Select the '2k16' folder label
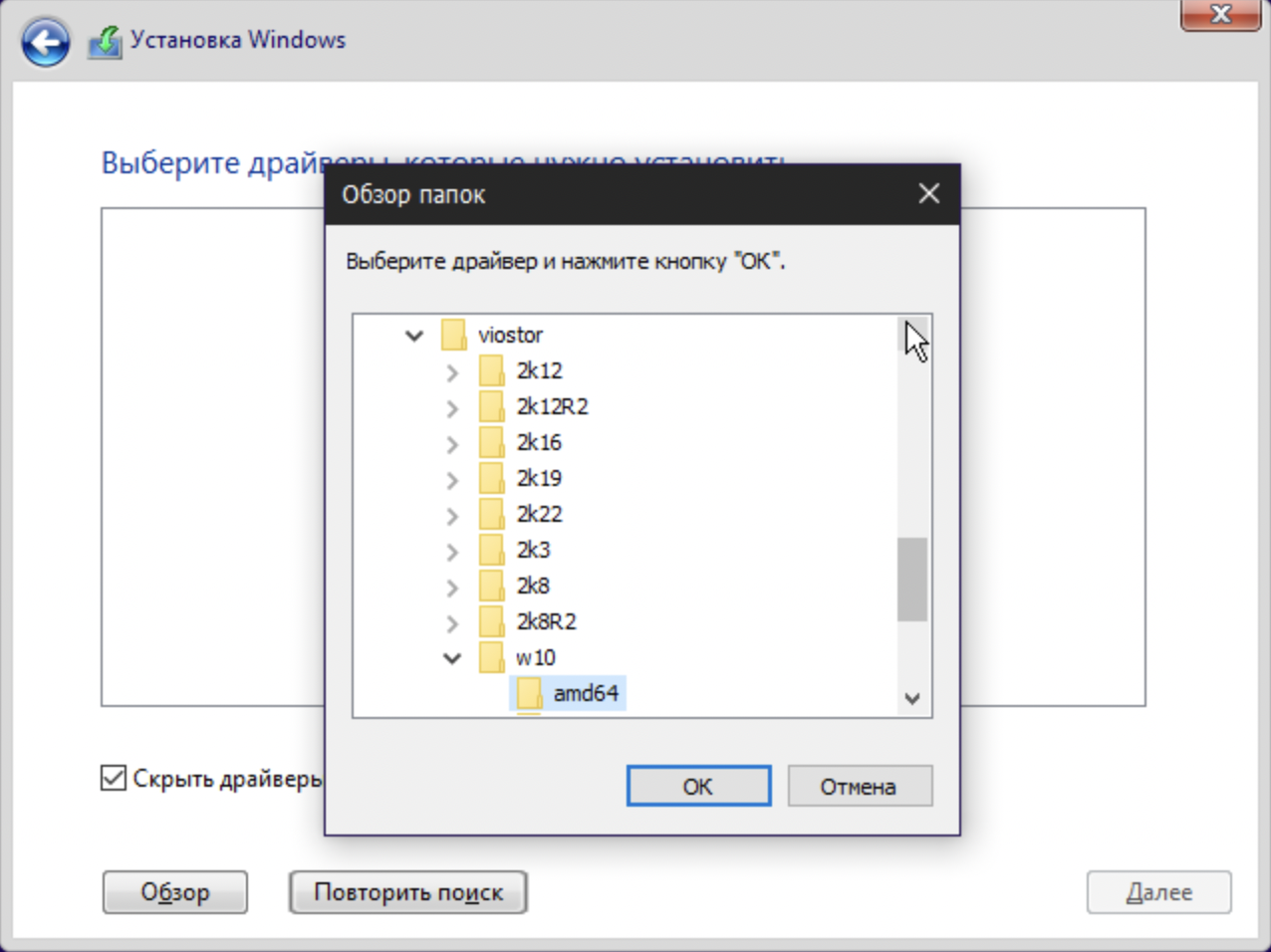 tap(539, 442)
